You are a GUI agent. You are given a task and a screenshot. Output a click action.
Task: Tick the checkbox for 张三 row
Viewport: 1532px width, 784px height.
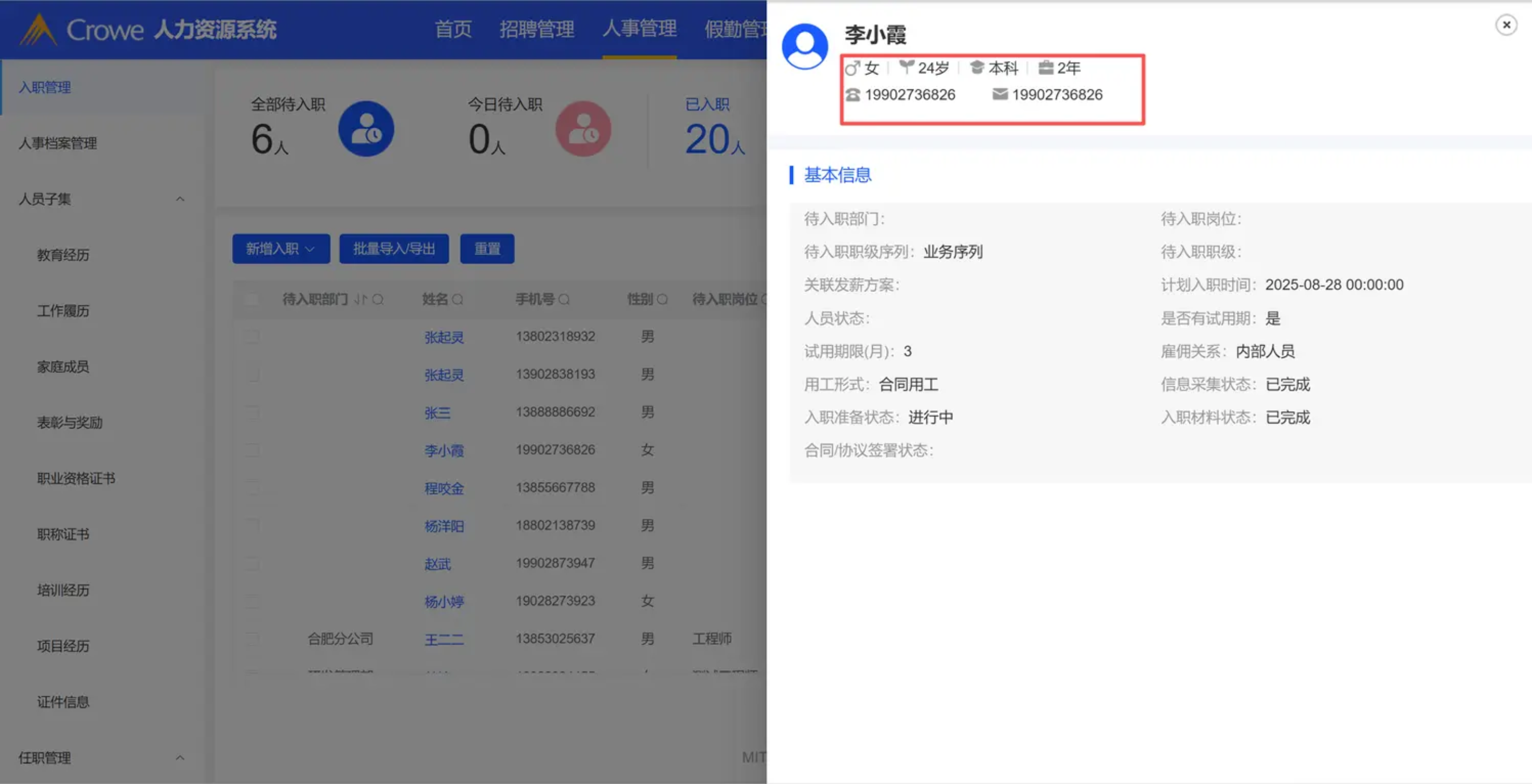click(x=252, y=413)
